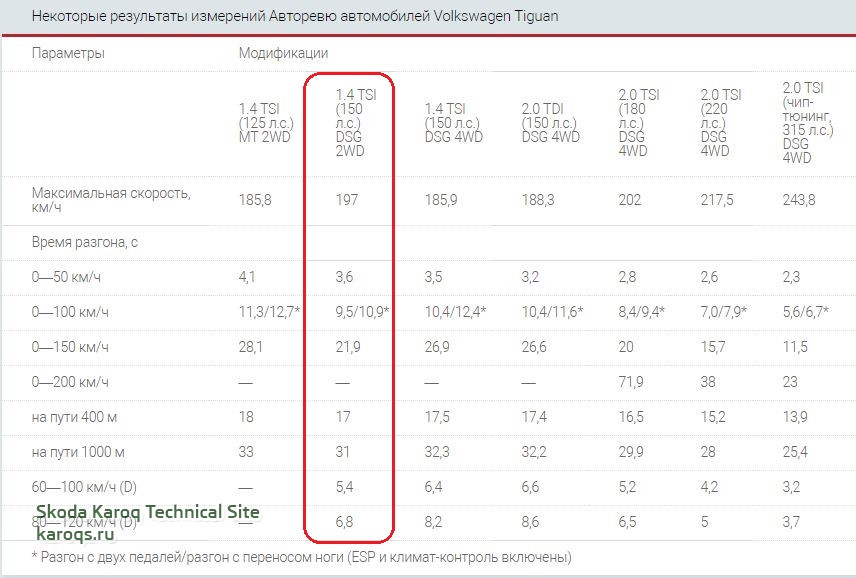Click the '4,2' cell in the 60—100 км/ч row
The image size is (856, 578).
709,487
